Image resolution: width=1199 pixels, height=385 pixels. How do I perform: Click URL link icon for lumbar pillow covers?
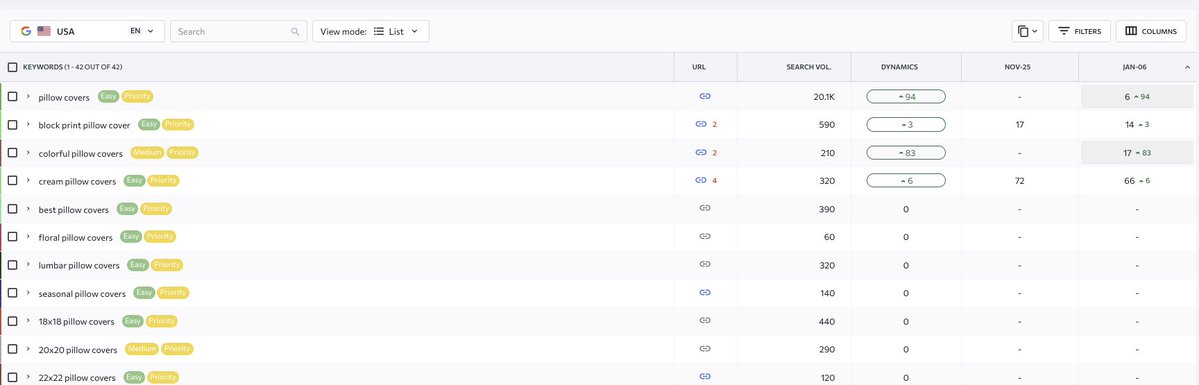pyautogui.click(x=705, y=264)
